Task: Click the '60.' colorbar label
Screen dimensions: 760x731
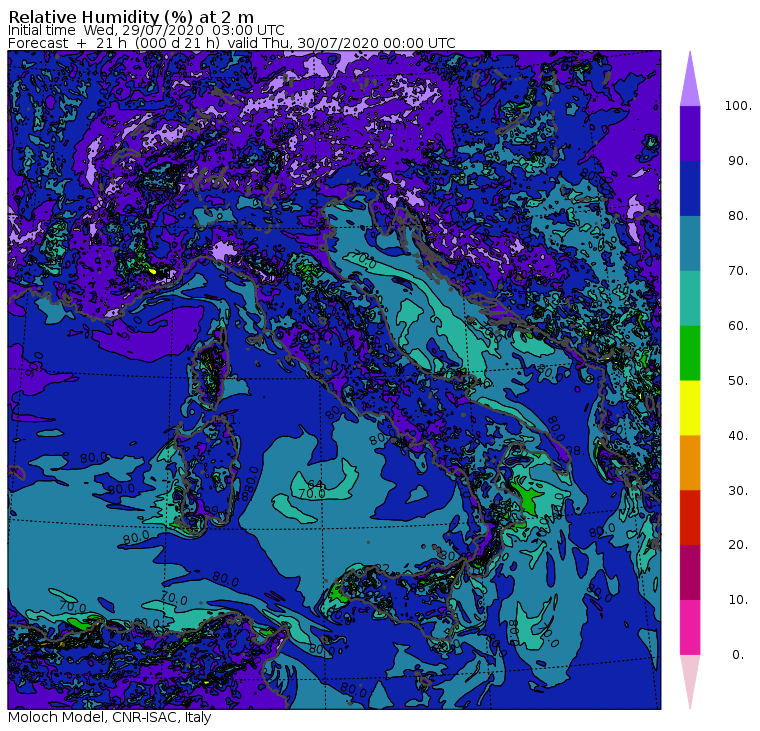Action: point(738,326)
